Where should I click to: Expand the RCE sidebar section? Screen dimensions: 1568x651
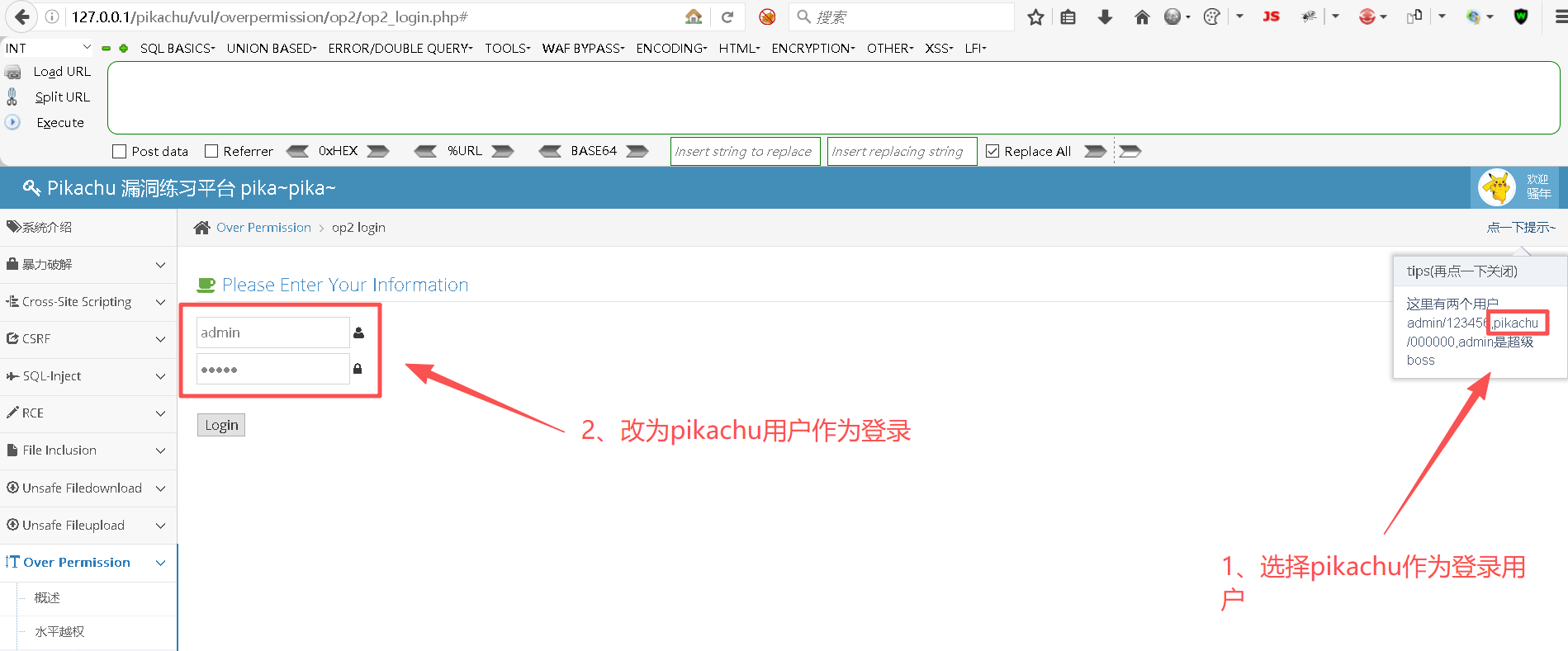tap(88, 413)
